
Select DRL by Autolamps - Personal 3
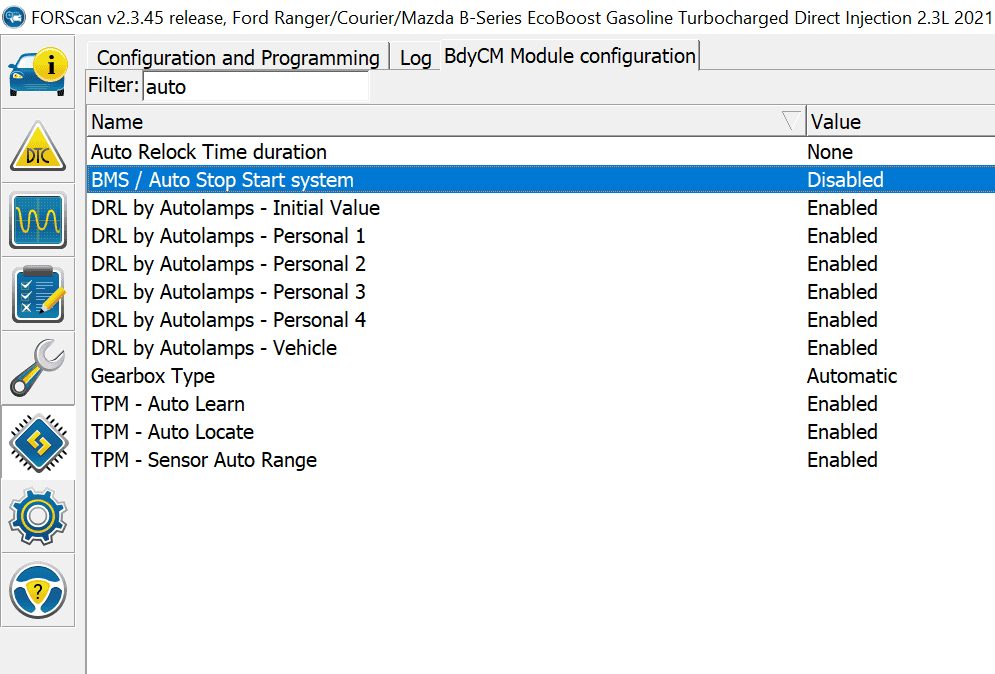(x=541, y=291)
